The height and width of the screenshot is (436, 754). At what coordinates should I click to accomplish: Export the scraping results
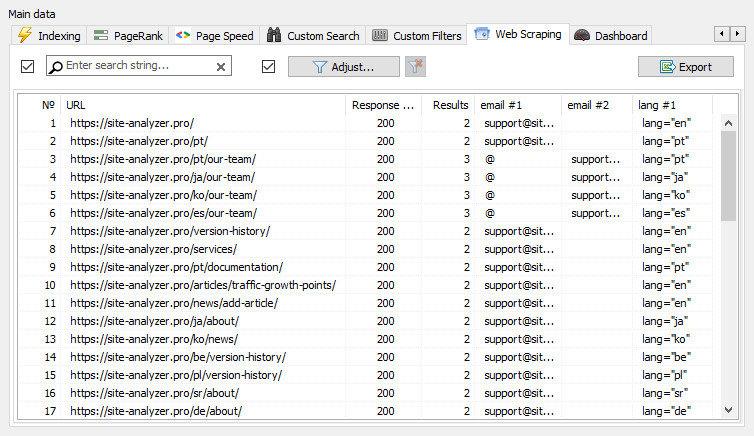686,67
